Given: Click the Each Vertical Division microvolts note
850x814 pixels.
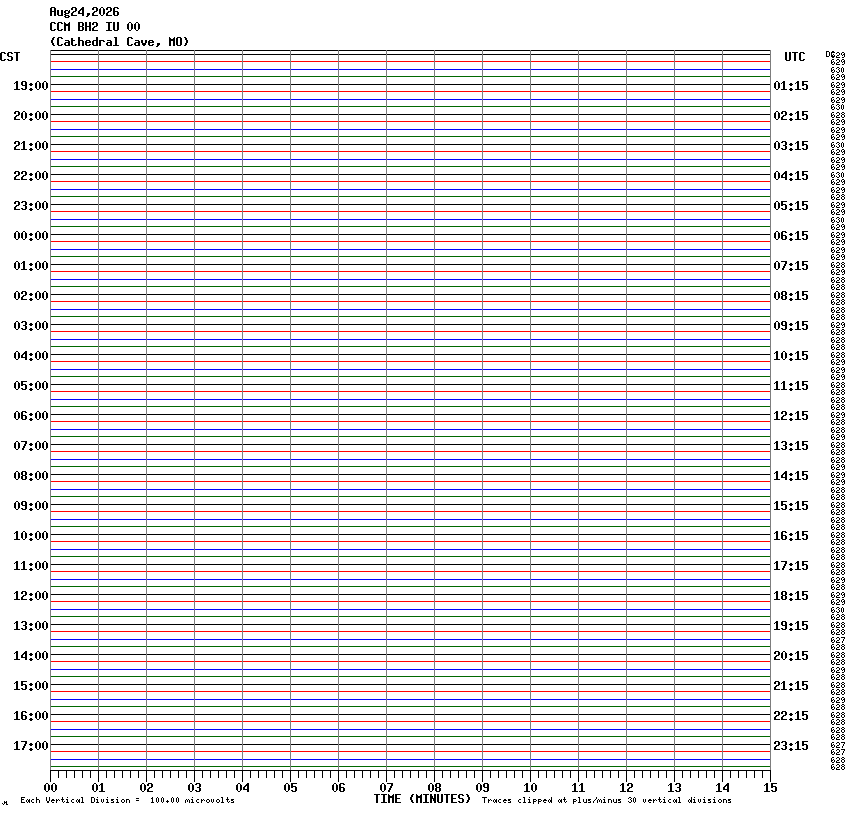Looking at the screenshot, I should [x=127, y=800].
